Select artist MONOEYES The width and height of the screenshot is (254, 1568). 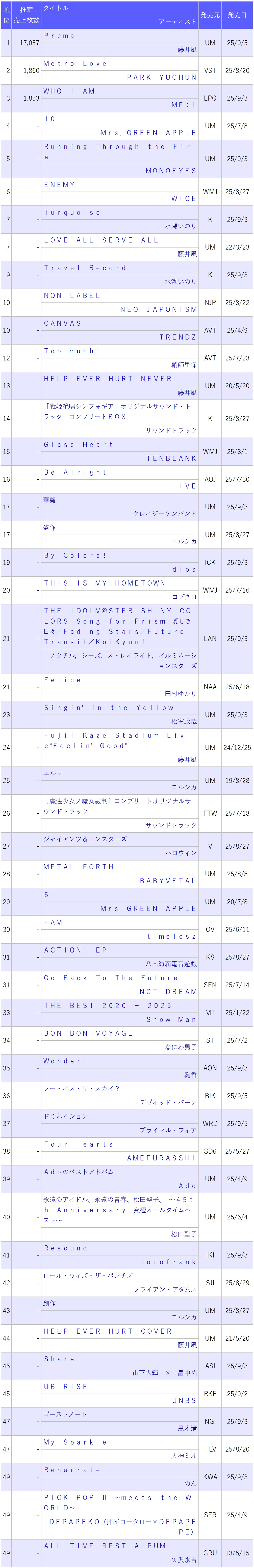click(x=171, y=171)
